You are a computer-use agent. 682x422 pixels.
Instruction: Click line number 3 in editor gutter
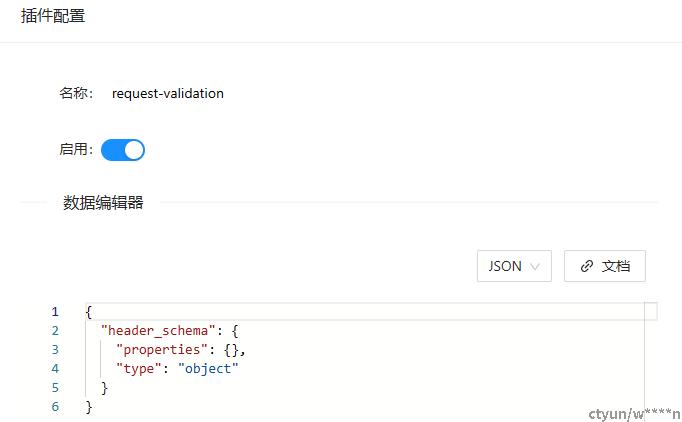55,350
